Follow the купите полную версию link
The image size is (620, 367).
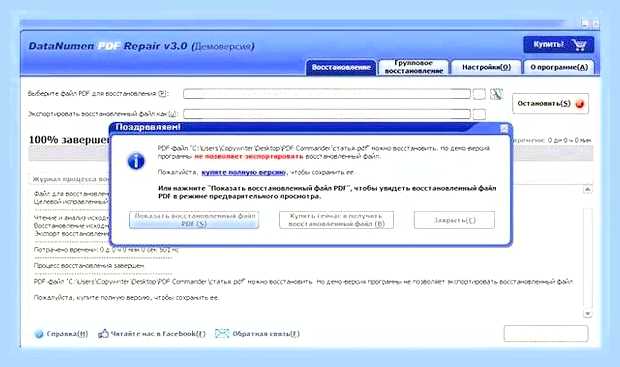coord(244,172)
